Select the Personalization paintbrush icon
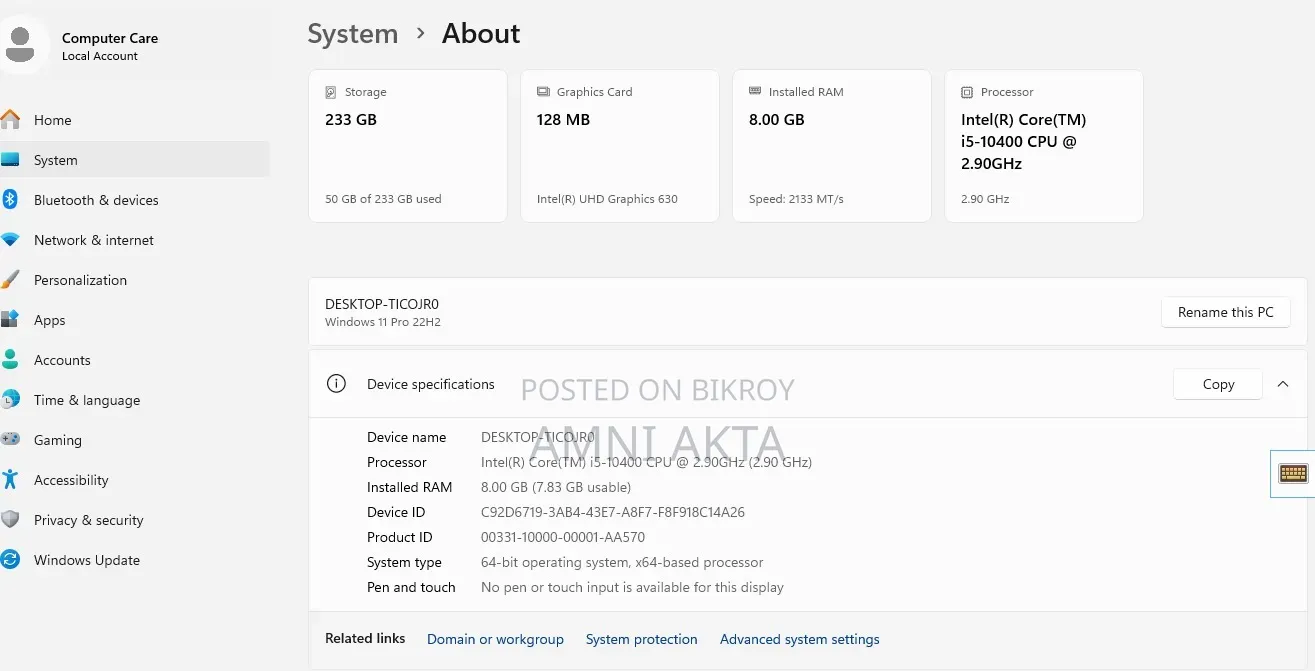 [10, 280]
